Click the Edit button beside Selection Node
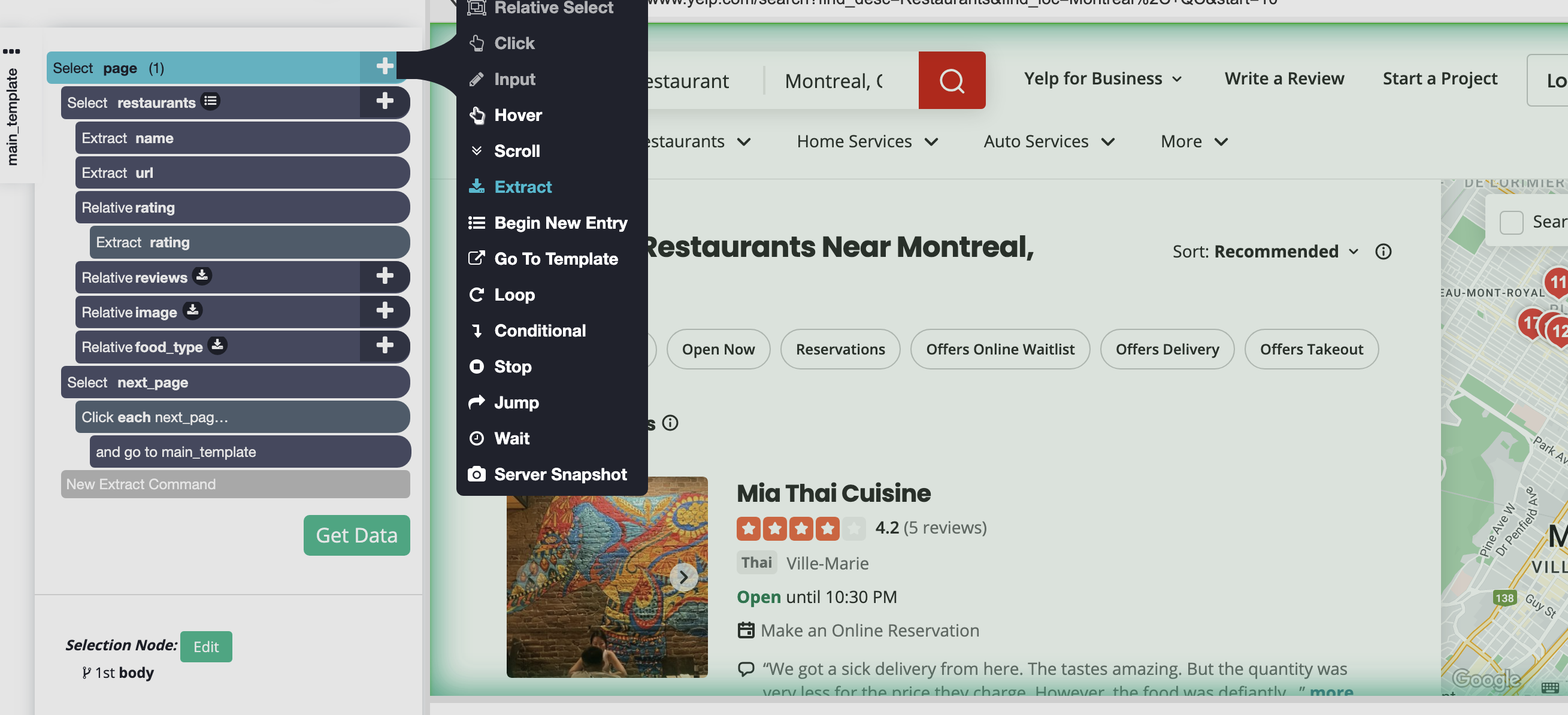 (206, 646)
